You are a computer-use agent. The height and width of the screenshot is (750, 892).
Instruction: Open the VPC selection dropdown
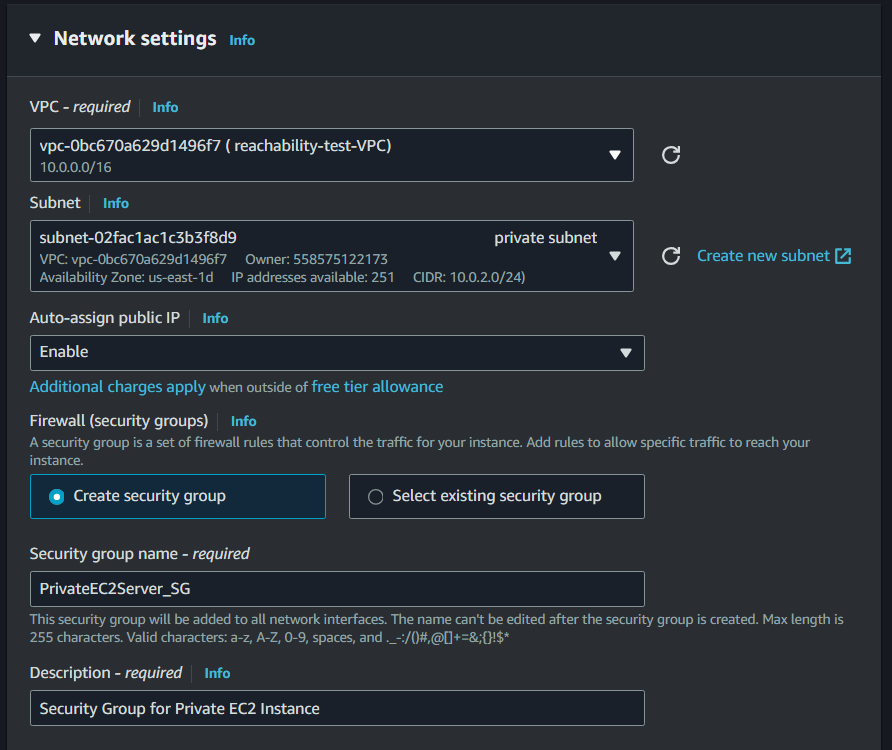pyautogui.click(x=332, y=155)
